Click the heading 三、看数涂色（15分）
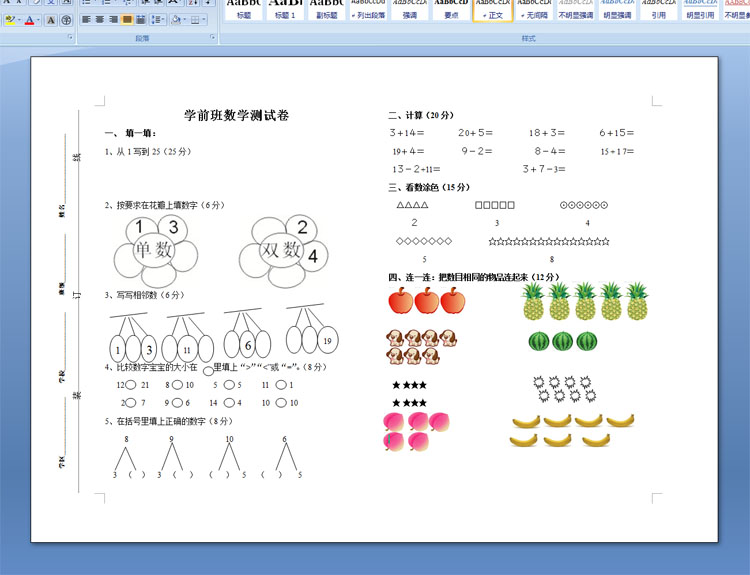The image size is (750, 575). pyautogui.click(x=429, y=188)
